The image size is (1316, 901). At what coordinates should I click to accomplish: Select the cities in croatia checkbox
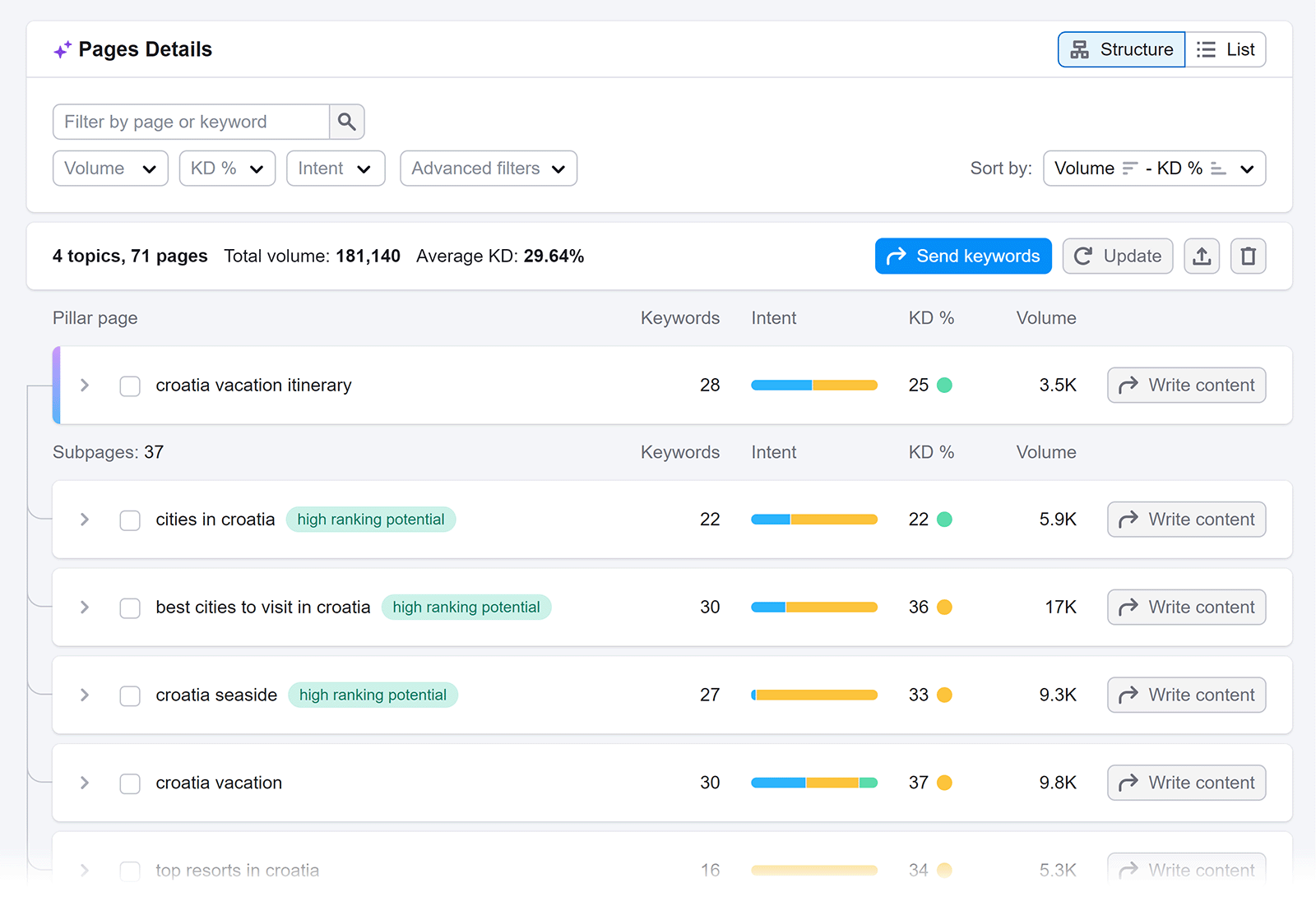click(x=130, y=520)
